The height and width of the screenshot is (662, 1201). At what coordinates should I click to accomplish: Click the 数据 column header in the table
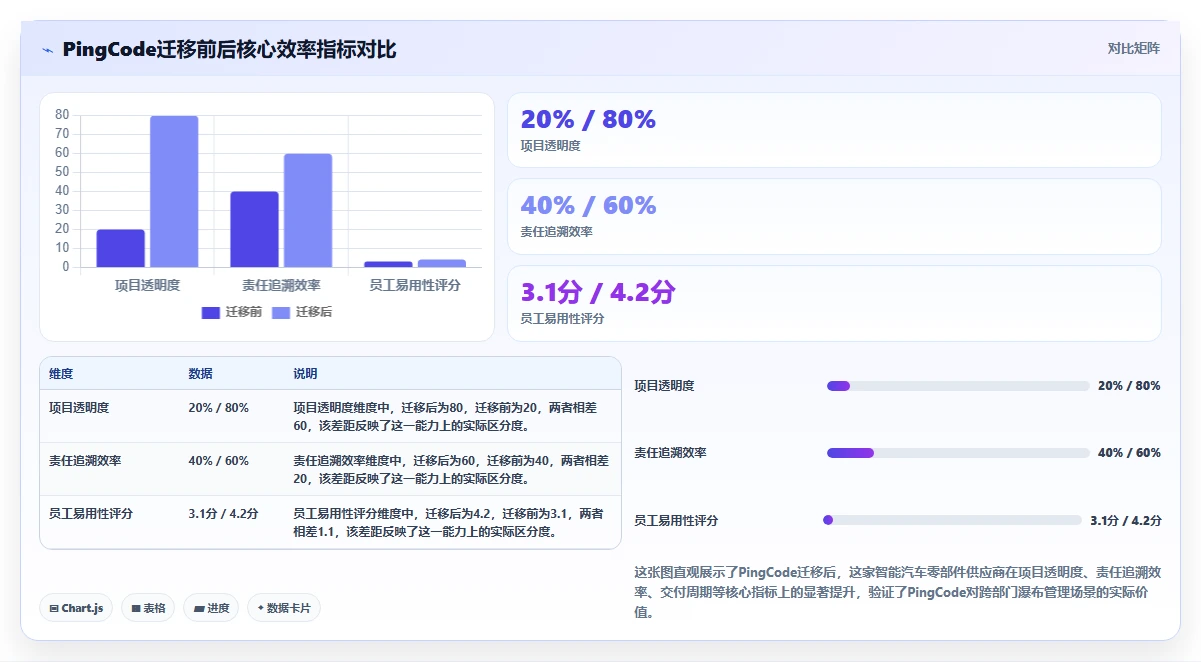click(x=200, y=374)
